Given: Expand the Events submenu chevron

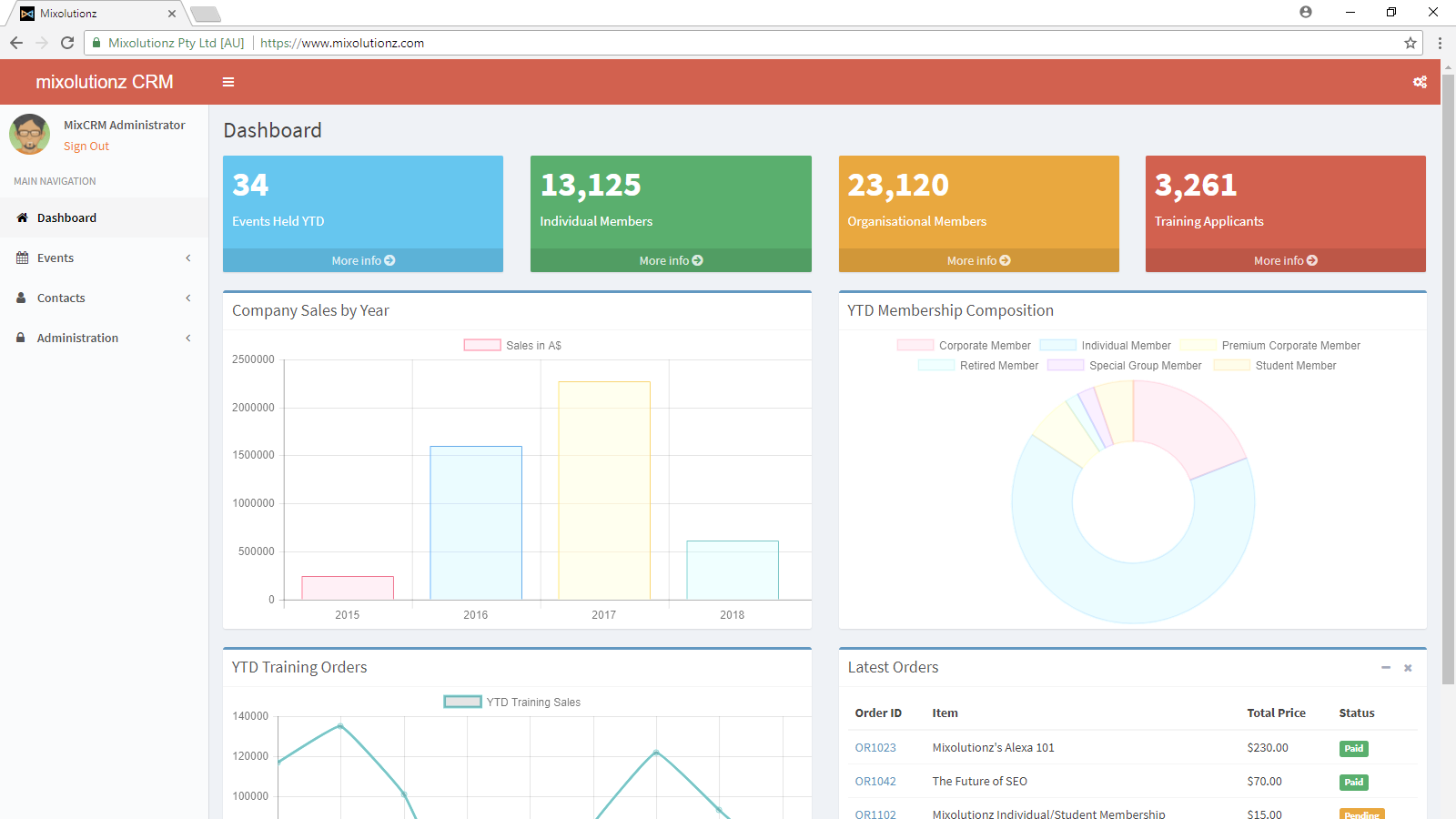Looking at the screenshot, I should click(188, 258).
